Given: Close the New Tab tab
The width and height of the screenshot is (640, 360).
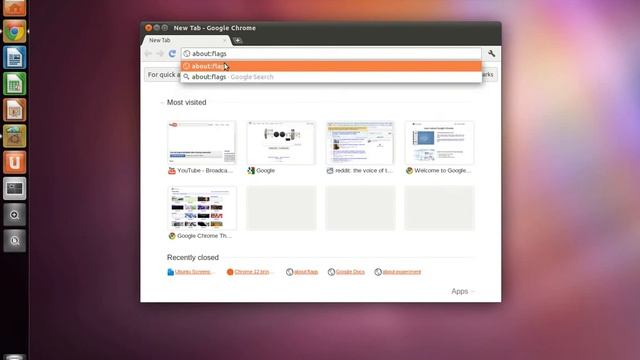Looking at the screenshot, I should click(x=224, y=40).
